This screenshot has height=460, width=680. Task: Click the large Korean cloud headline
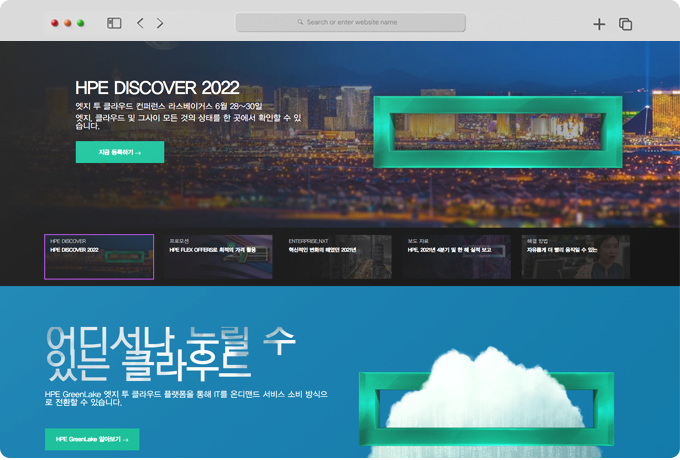[x=170, y=353]
